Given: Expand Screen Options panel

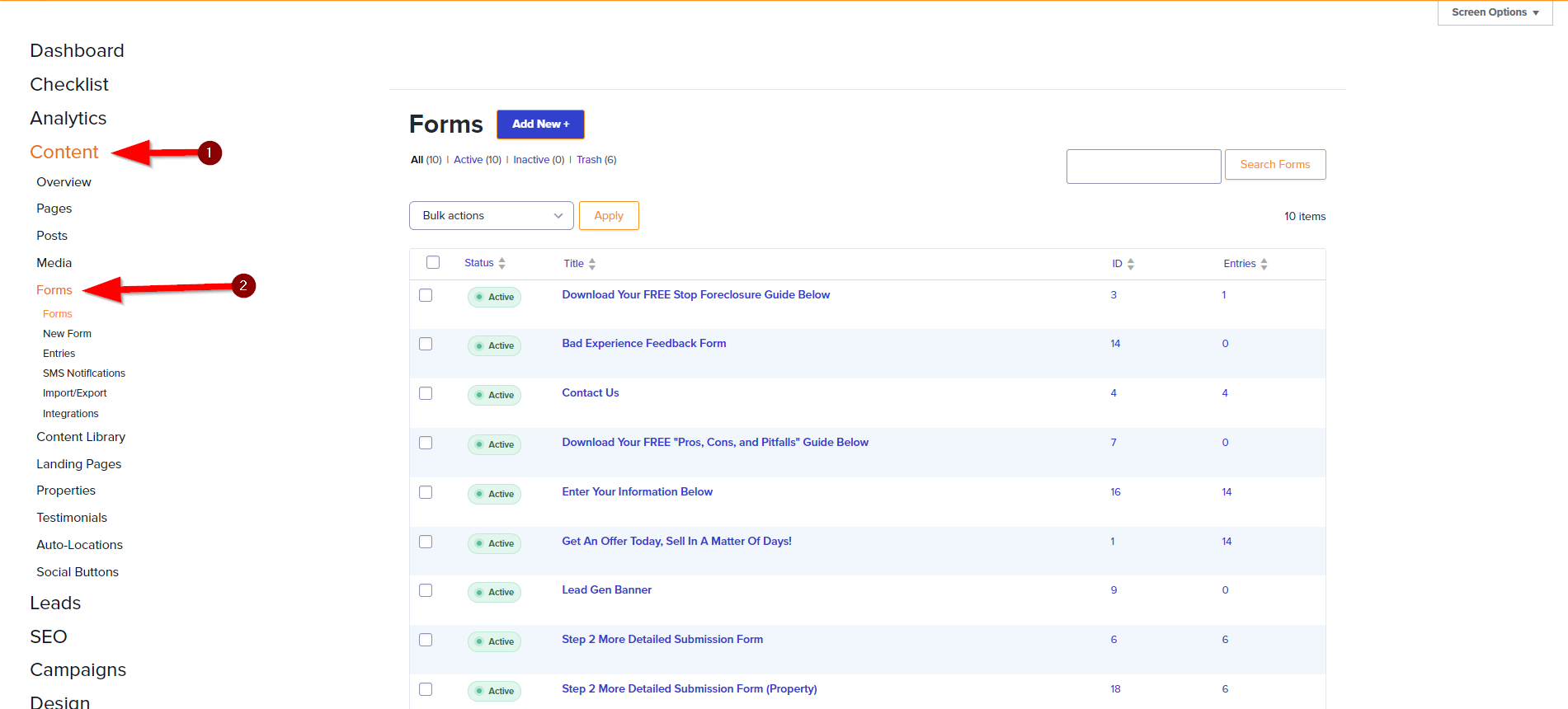Looking at the screenshot, I should 1494,12.
